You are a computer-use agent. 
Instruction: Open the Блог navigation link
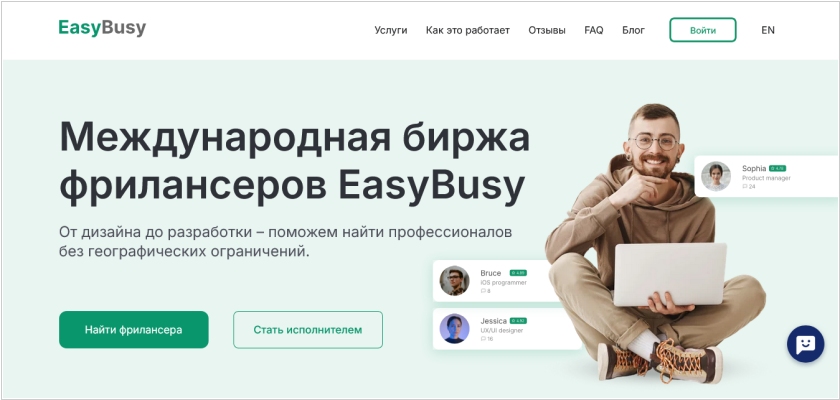click(633, 31)
